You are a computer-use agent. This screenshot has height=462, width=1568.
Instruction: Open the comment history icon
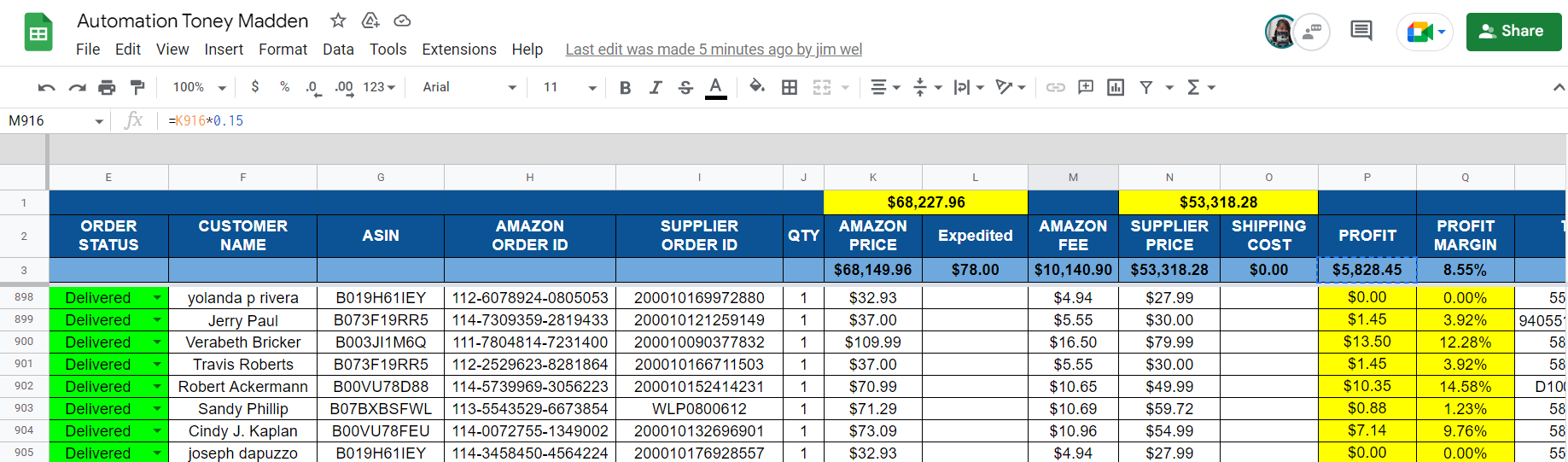tap(1361, 32)
